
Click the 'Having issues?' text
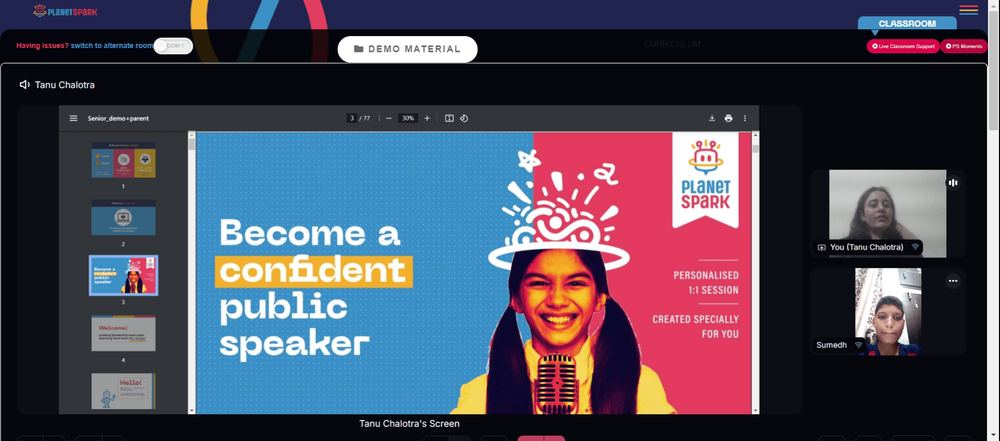(42, 46)
